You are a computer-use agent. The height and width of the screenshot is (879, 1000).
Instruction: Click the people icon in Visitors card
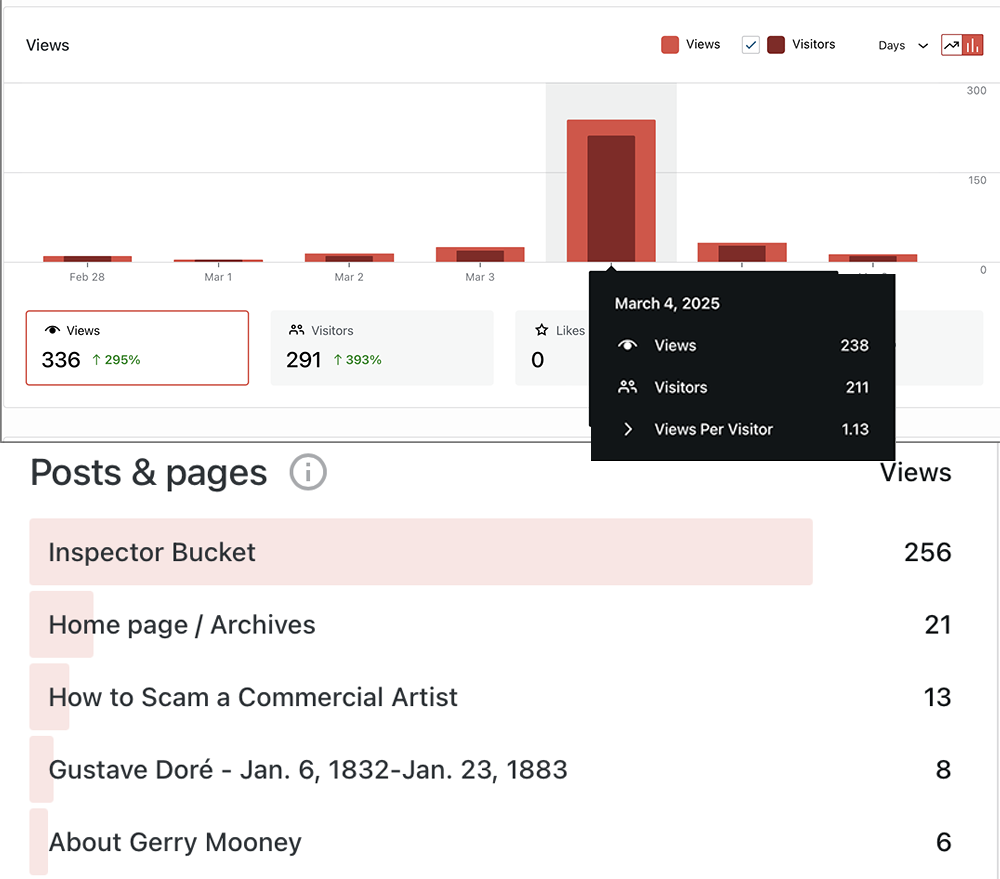[296, 331]
